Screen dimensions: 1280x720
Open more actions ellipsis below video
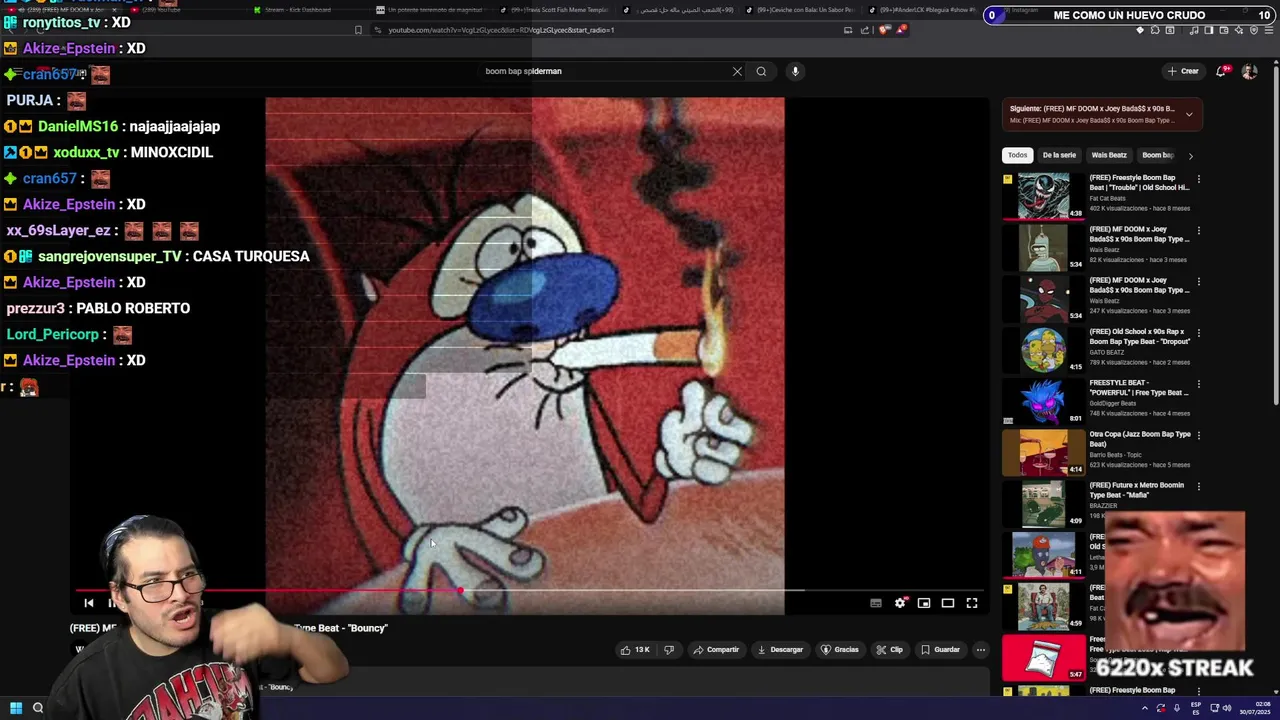click(x=981, y=650)
